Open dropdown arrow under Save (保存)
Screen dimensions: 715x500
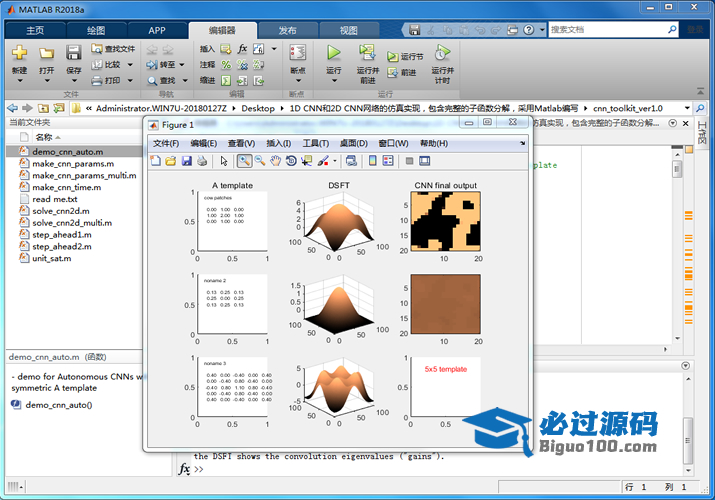pyautogui.click(x=74, y=81)
